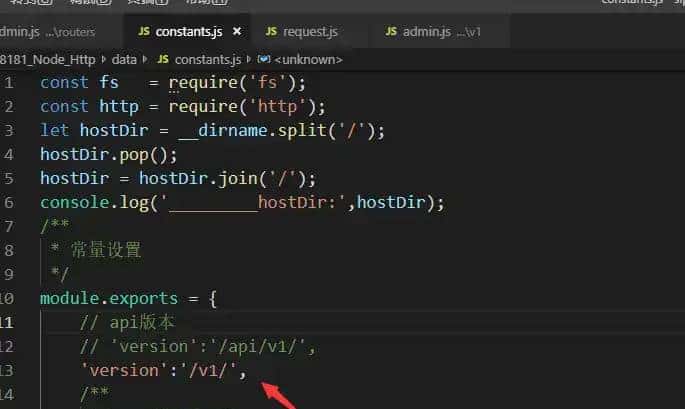685x409 pixels.
Task: Click line number 1 in the gutter
Action: (x=9, y=82)
